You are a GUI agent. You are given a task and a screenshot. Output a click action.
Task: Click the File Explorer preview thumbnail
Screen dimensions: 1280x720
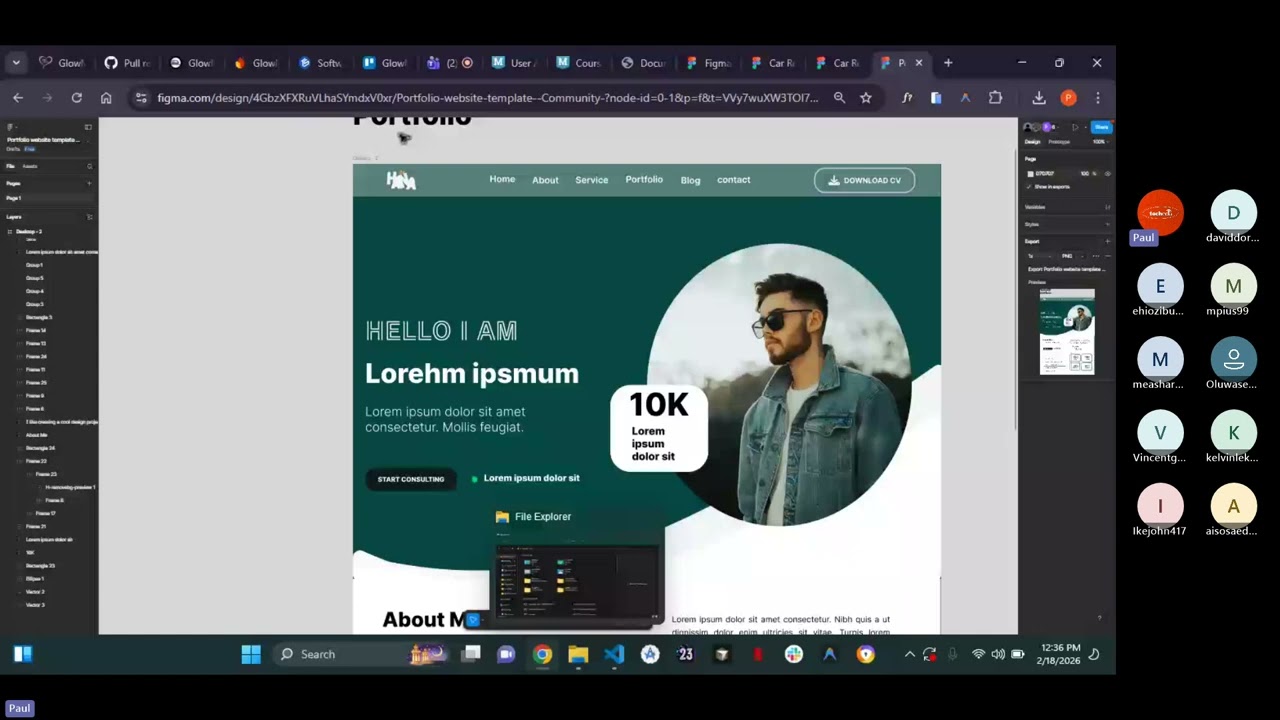click(577, 583)
